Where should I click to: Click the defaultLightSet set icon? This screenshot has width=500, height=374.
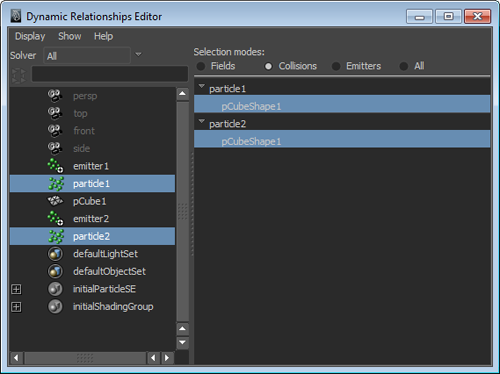[x=55, y=254]
